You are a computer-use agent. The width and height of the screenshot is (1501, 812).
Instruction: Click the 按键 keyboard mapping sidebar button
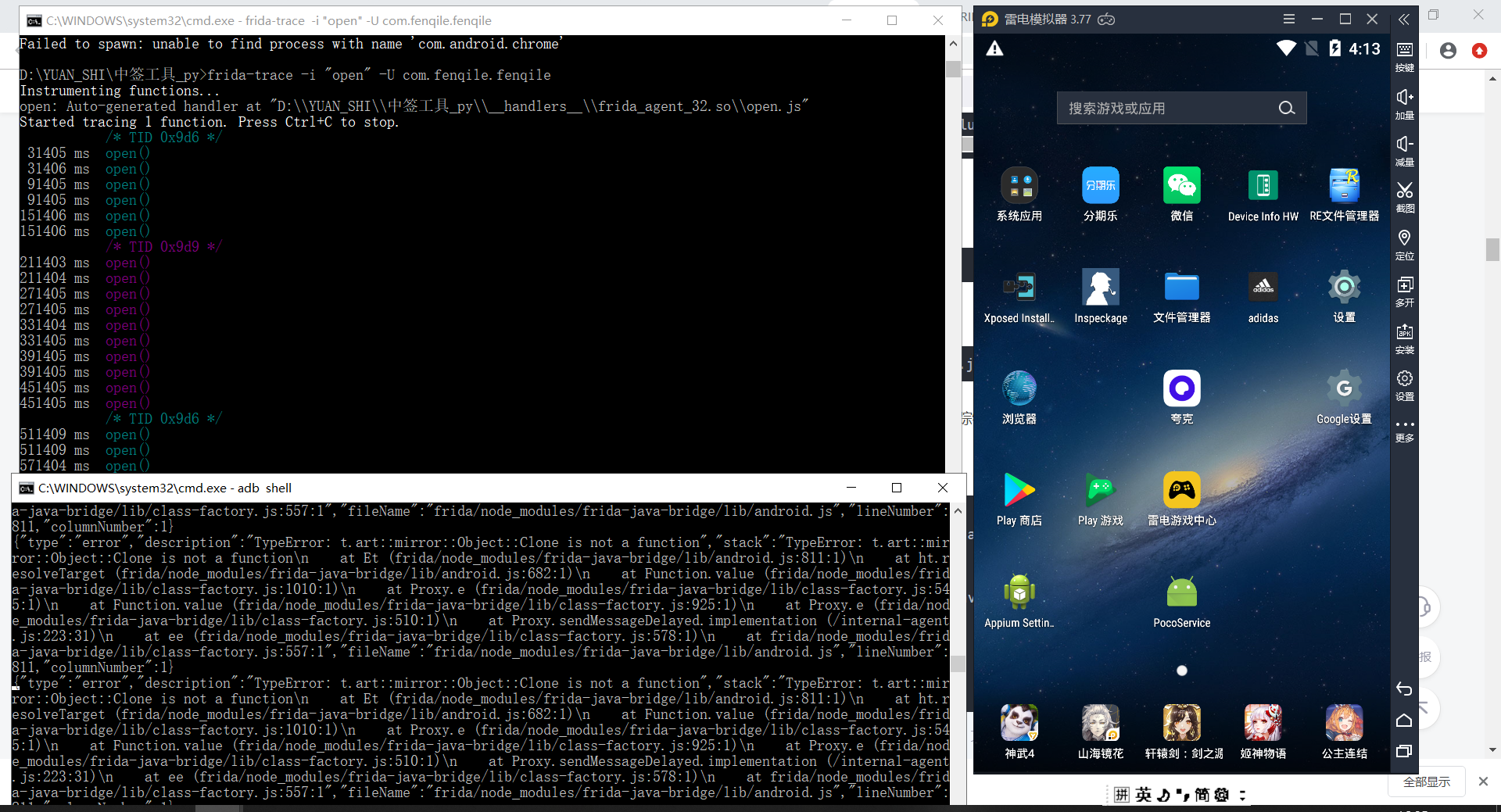1405,57
